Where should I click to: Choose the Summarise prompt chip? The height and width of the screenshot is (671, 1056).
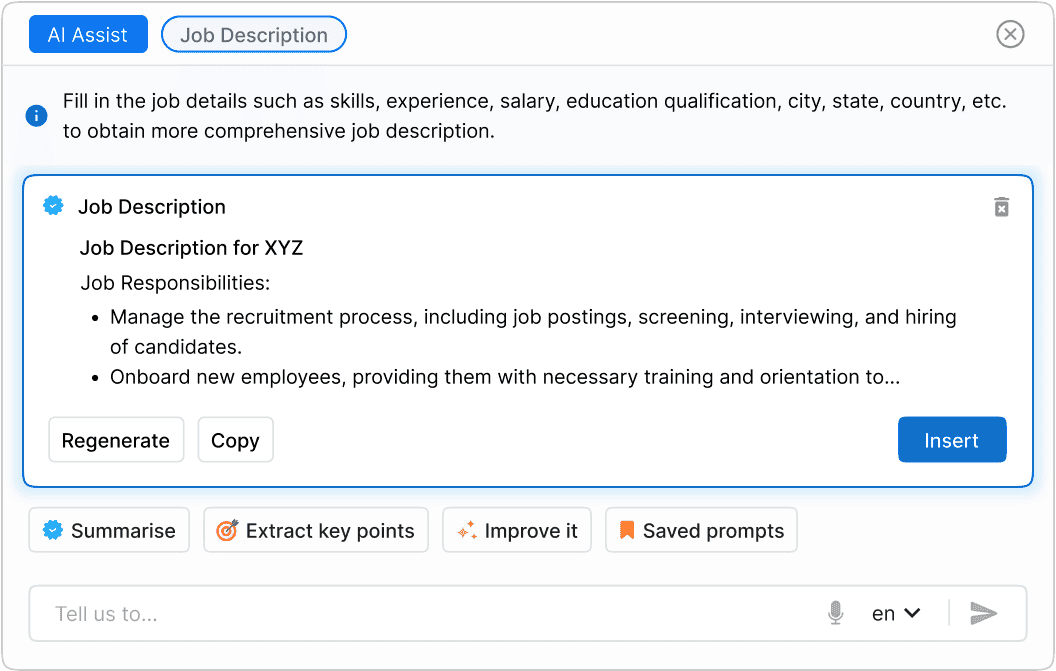click(x=109, y=531)
